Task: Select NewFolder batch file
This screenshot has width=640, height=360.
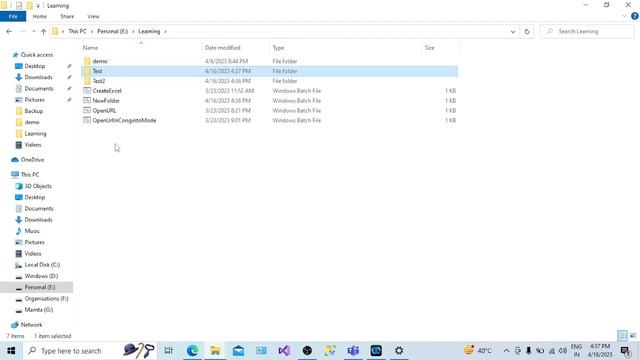Action: tap(106, 100)
